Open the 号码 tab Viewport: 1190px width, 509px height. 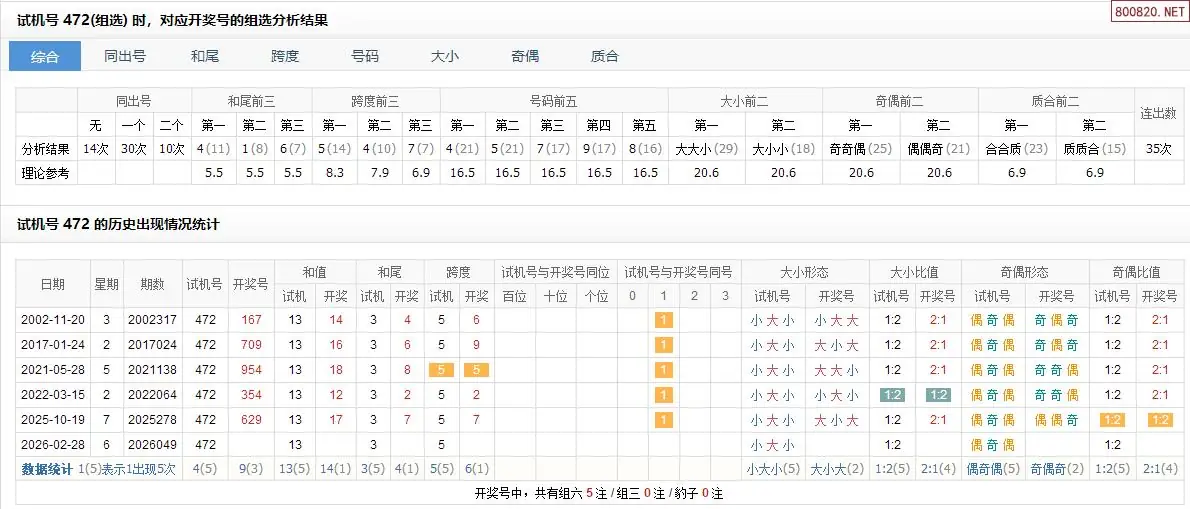365,57
